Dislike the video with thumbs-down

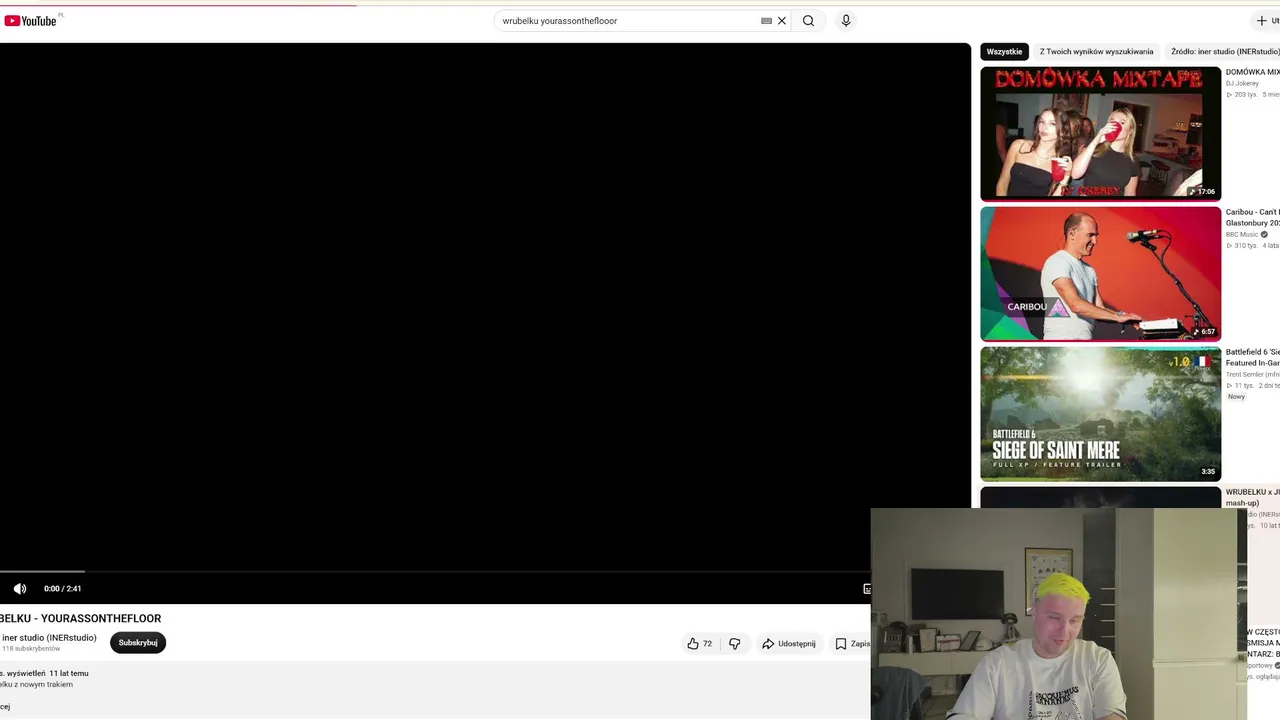point(734,644)
